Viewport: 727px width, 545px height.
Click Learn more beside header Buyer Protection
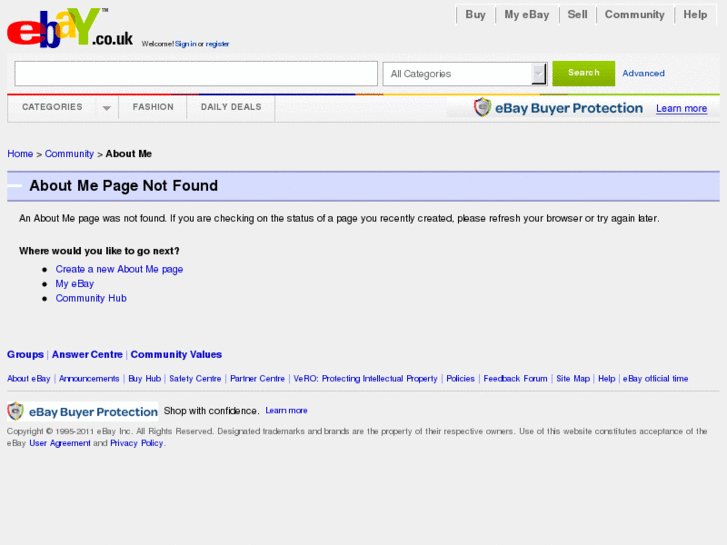click(x=681, y=109)
